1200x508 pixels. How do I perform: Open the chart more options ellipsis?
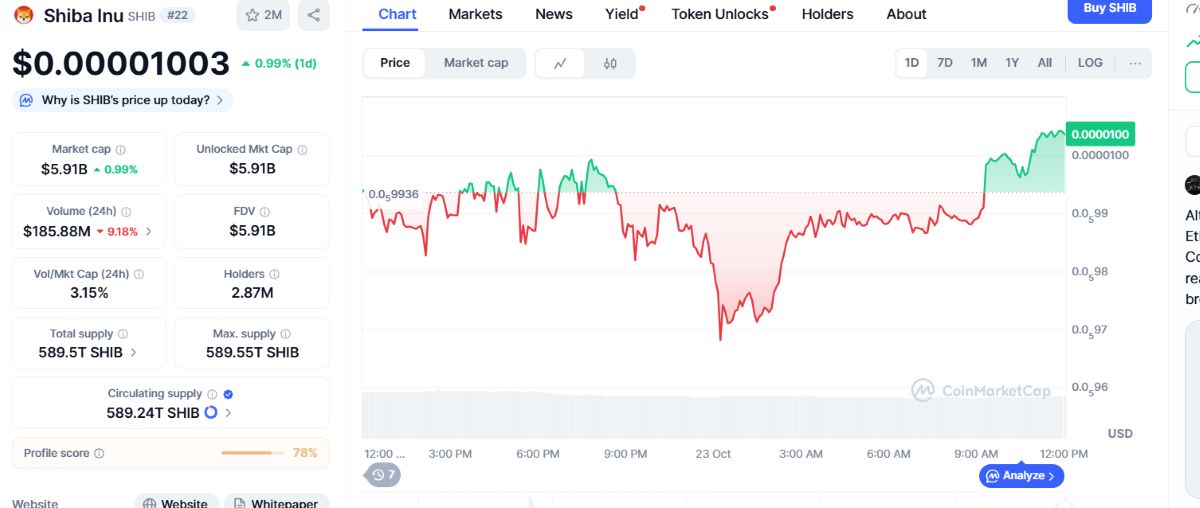pyautogui.click(x=1135, y=62)
